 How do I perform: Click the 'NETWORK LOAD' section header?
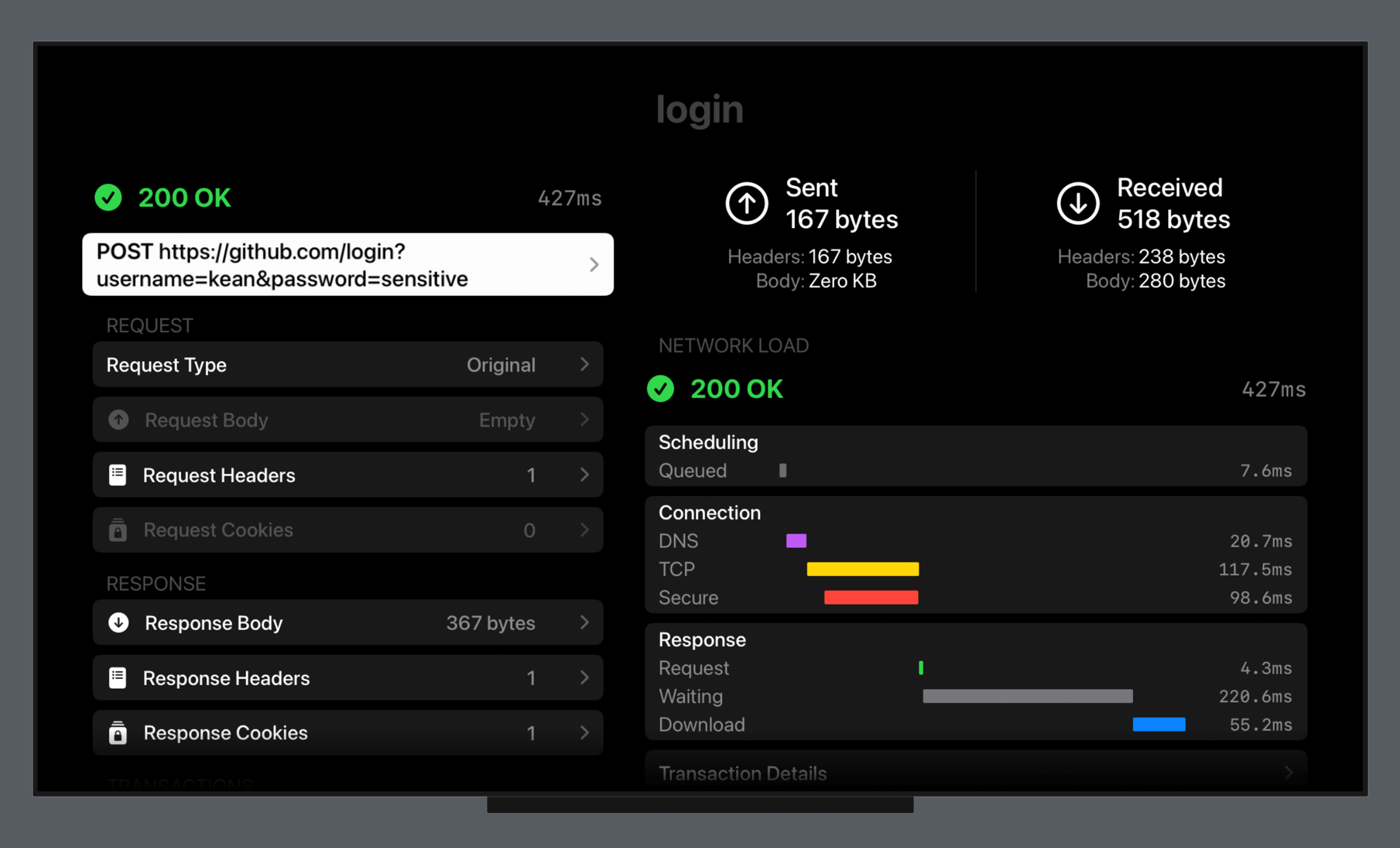[x=733, y=345]
